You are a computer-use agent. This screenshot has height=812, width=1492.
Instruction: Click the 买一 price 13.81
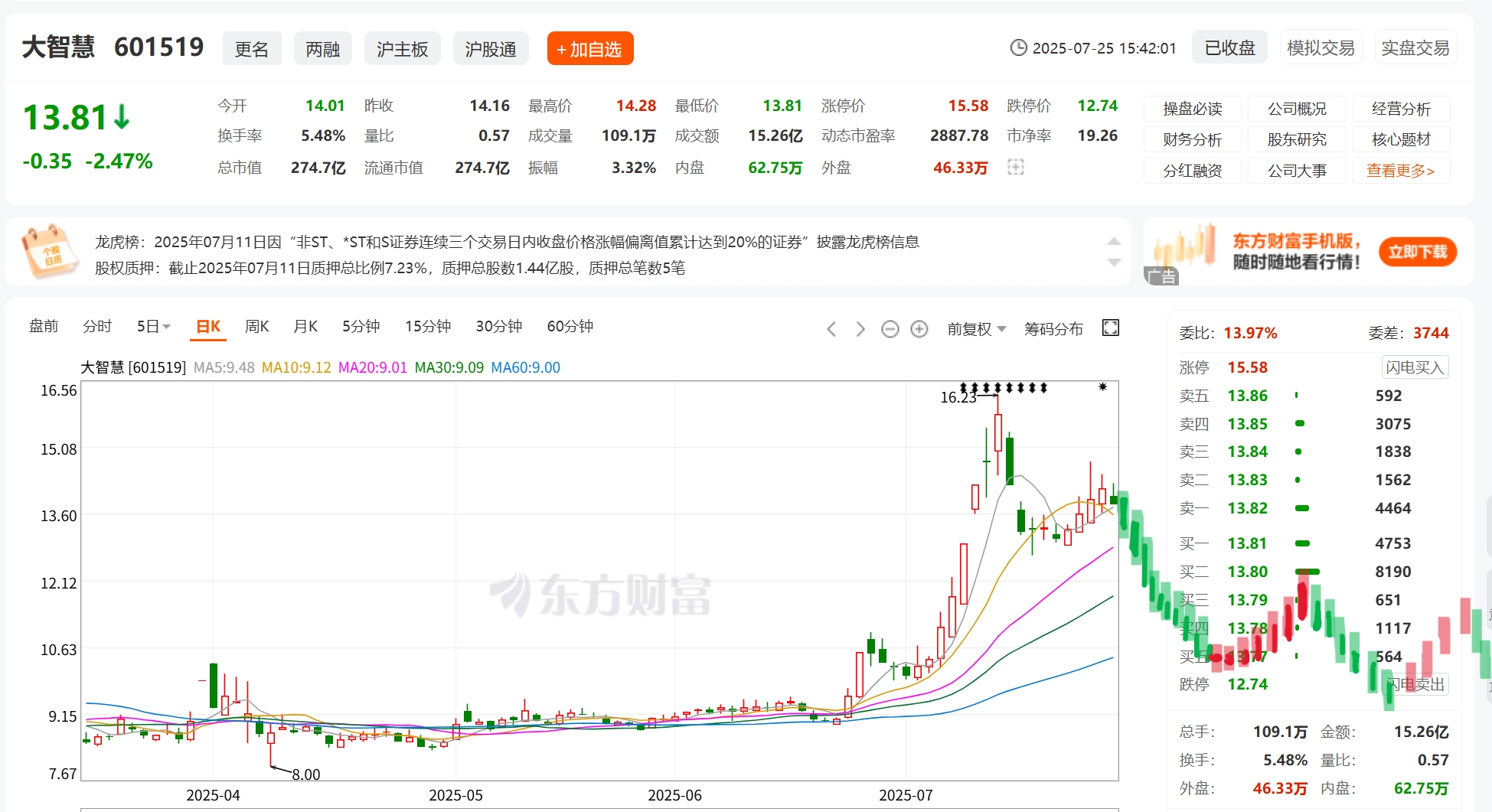point(1248,543)
